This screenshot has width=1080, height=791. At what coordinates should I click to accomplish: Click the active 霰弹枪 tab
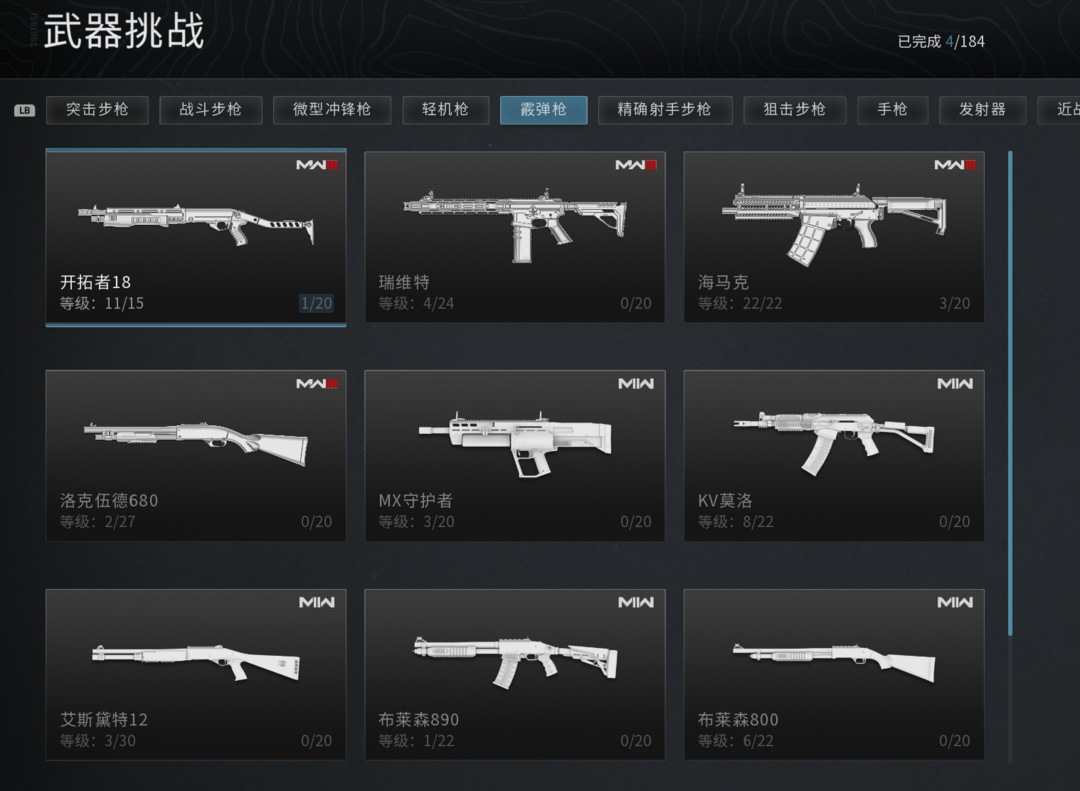point(543,110)
